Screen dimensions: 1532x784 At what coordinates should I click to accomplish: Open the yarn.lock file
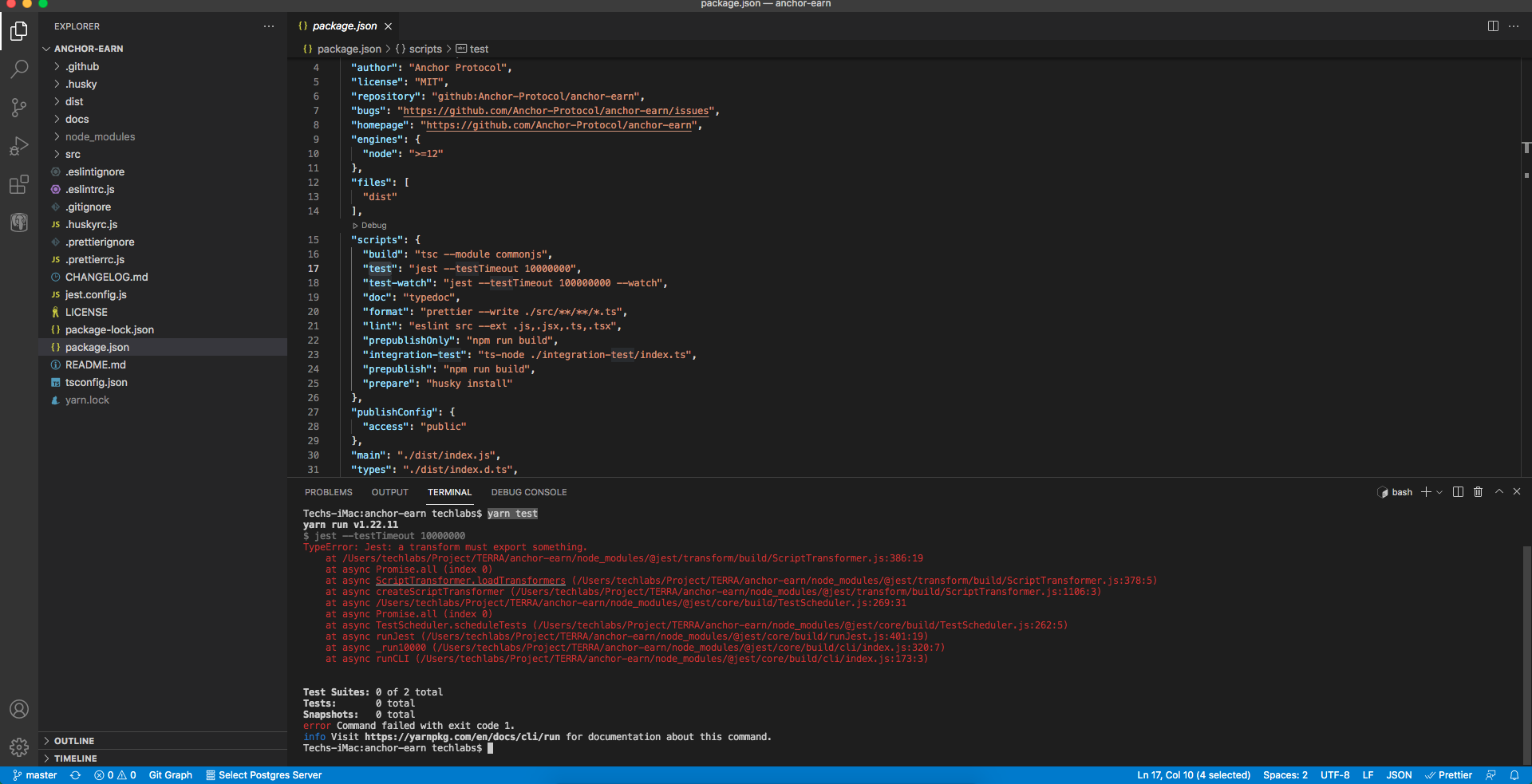point(163,400)
